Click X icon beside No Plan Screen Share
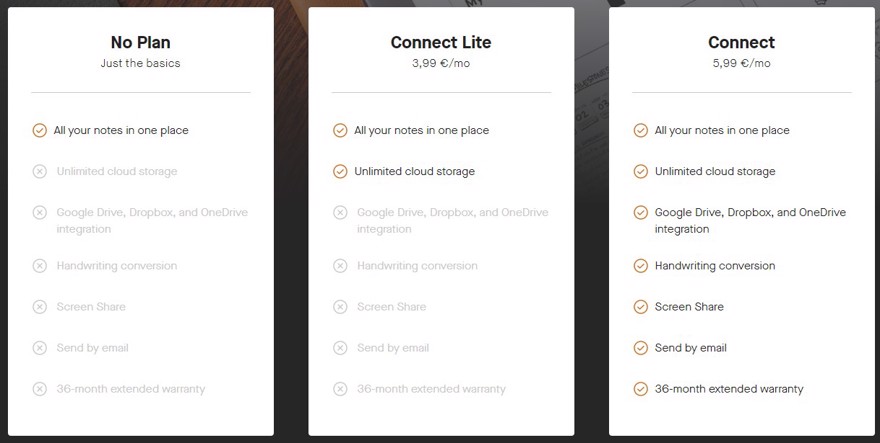This screenshot has width=880, height=443. [39, 307]
